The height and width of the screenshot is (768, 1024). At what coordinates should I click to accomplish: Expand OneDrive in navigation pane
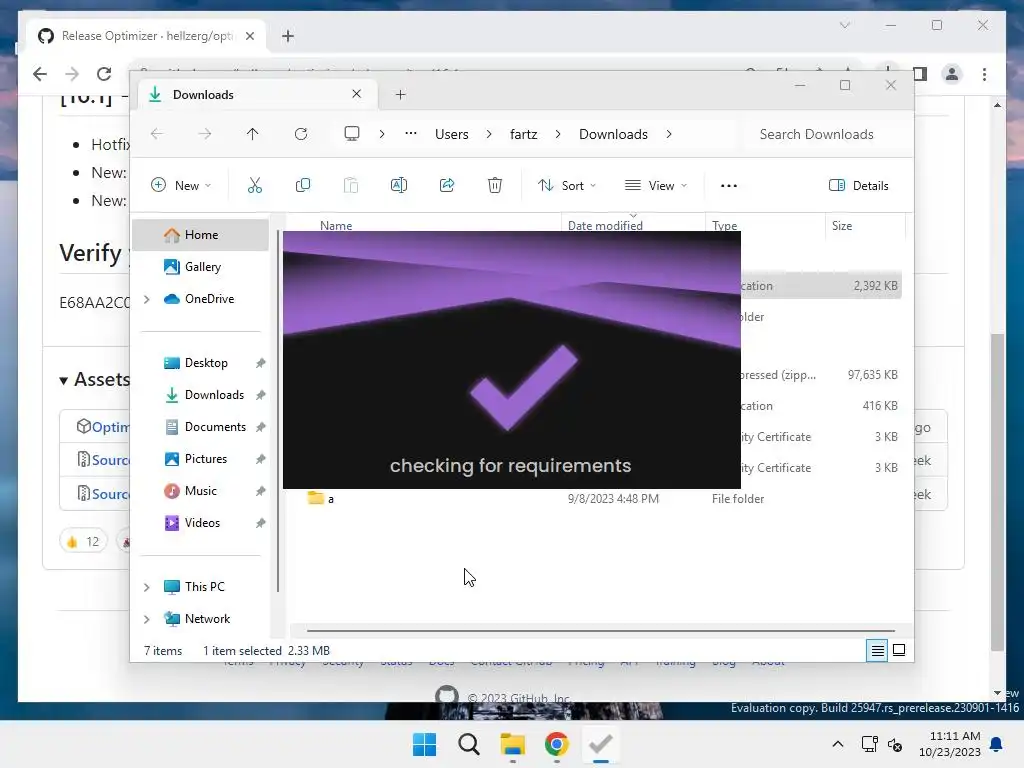coord(147,299)
